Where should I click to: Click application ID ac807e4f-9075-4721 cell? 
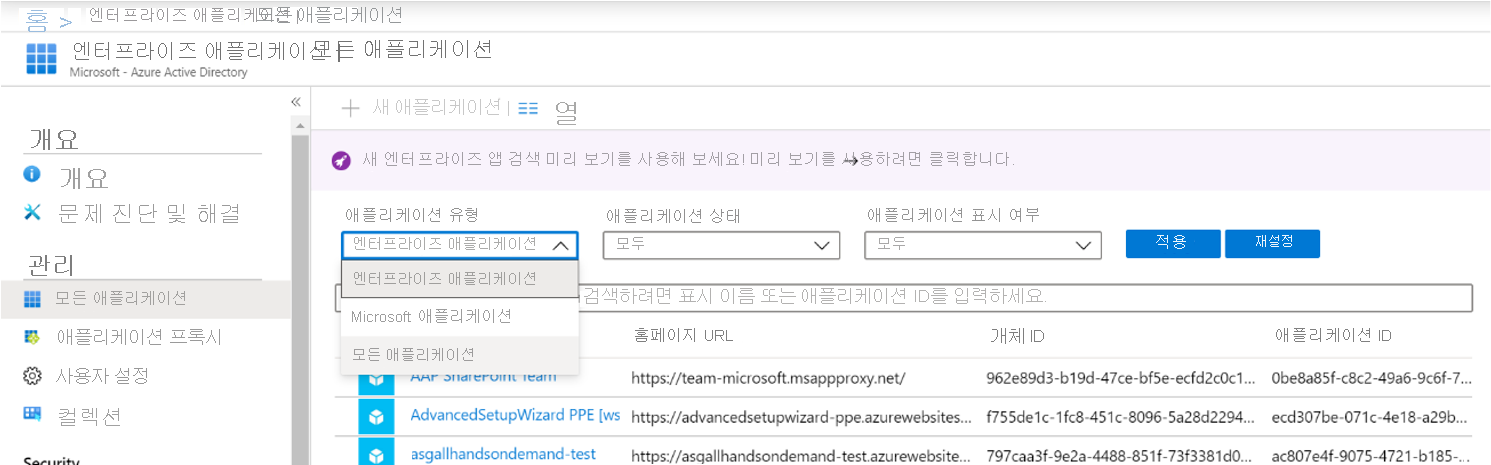pos(1372,456)
